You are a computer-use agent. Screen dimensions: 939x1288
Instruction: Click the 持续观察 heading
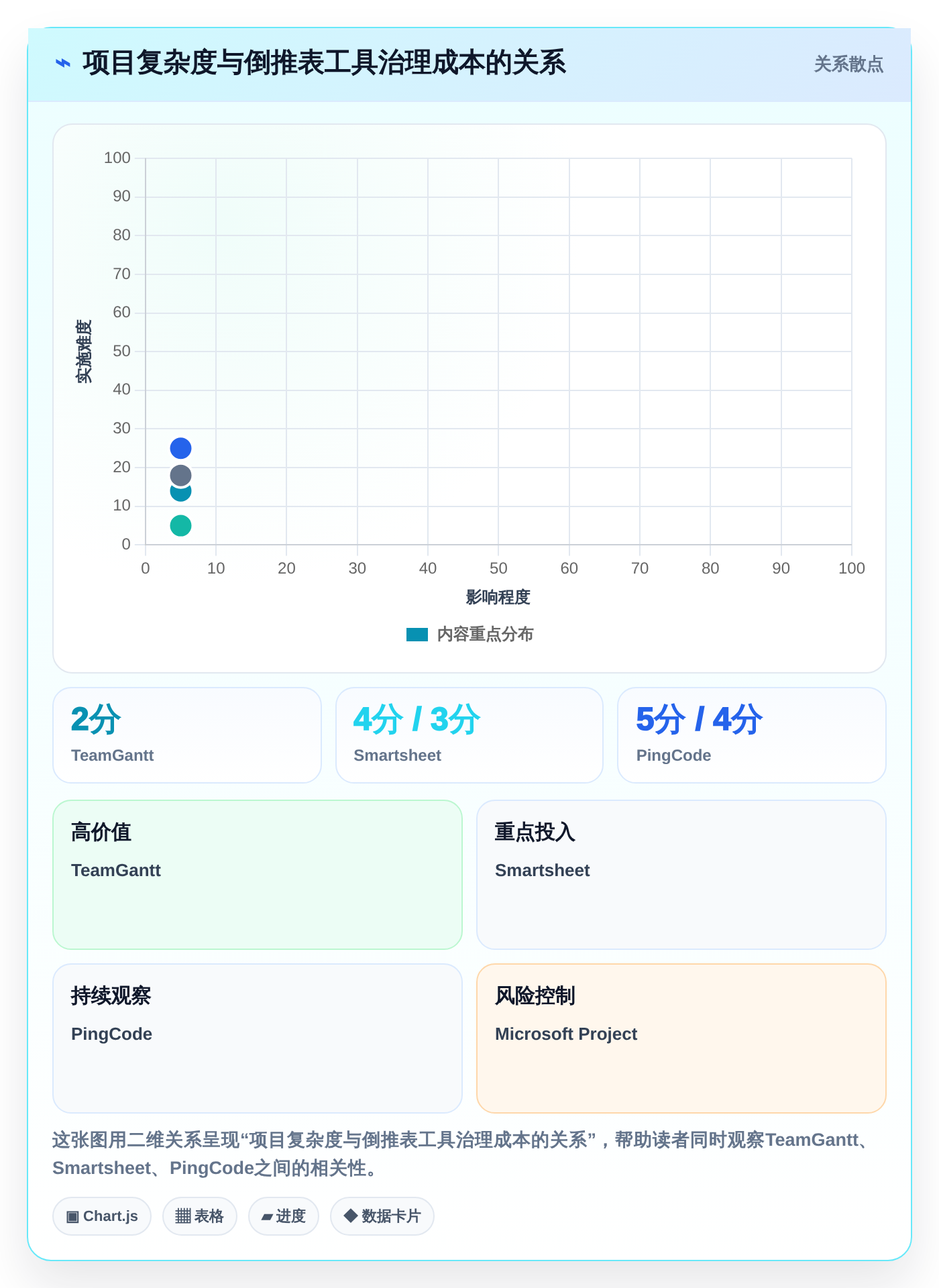point(111,996)
